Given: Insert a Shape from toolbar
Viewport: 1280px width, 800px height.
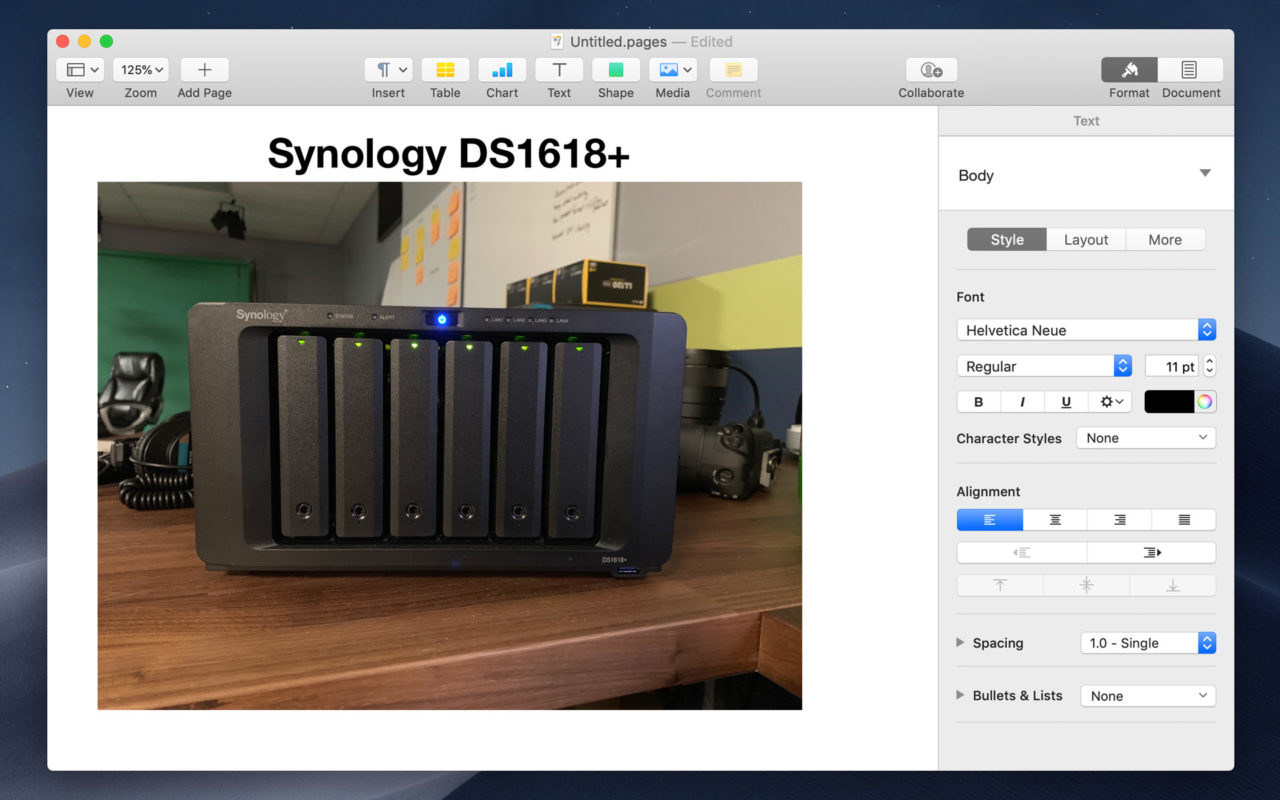Looking at the screenshot, I should 616,70.
